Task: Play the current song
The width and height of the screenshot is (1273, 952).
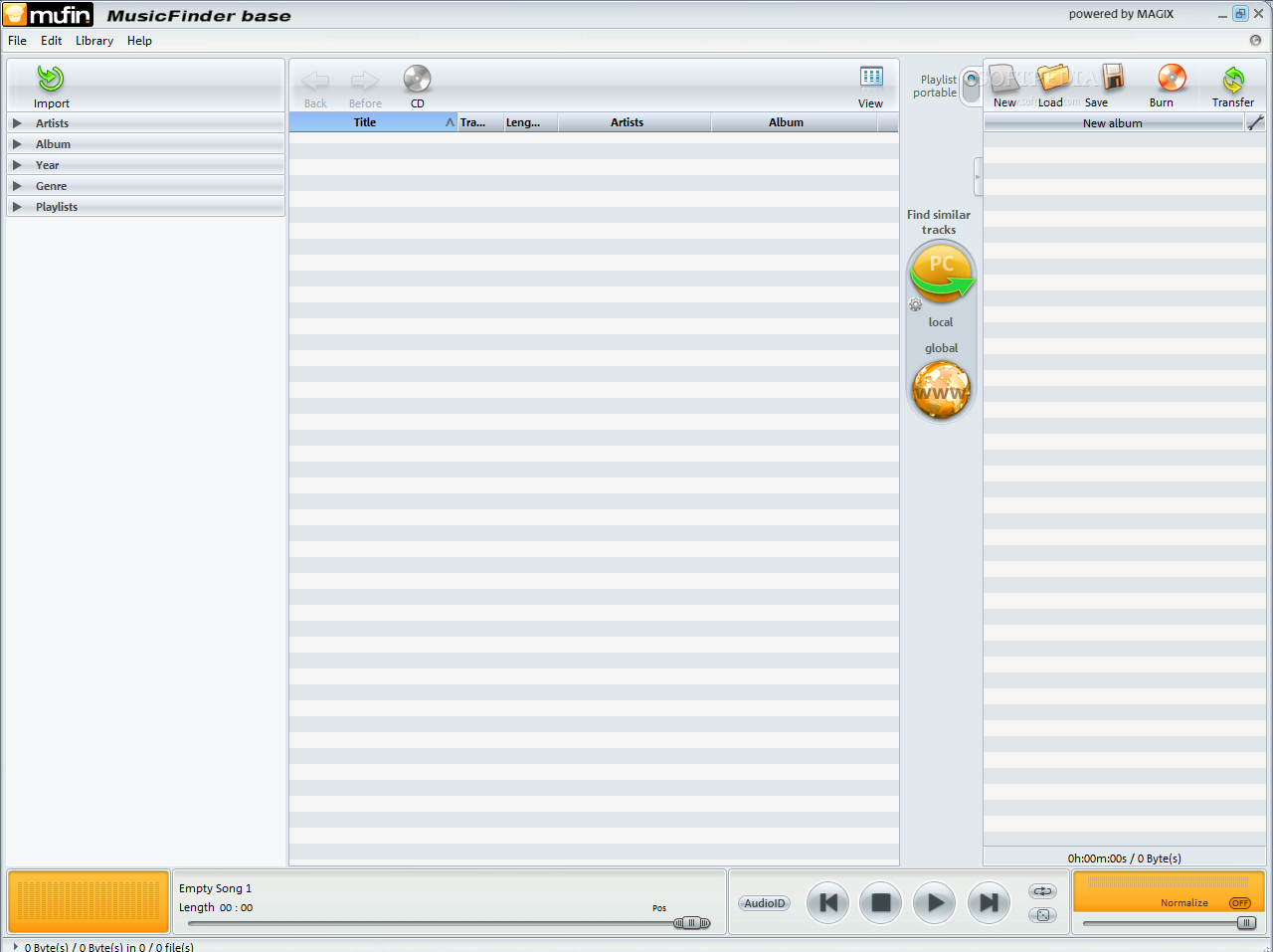Action: [x=934, y=903]
